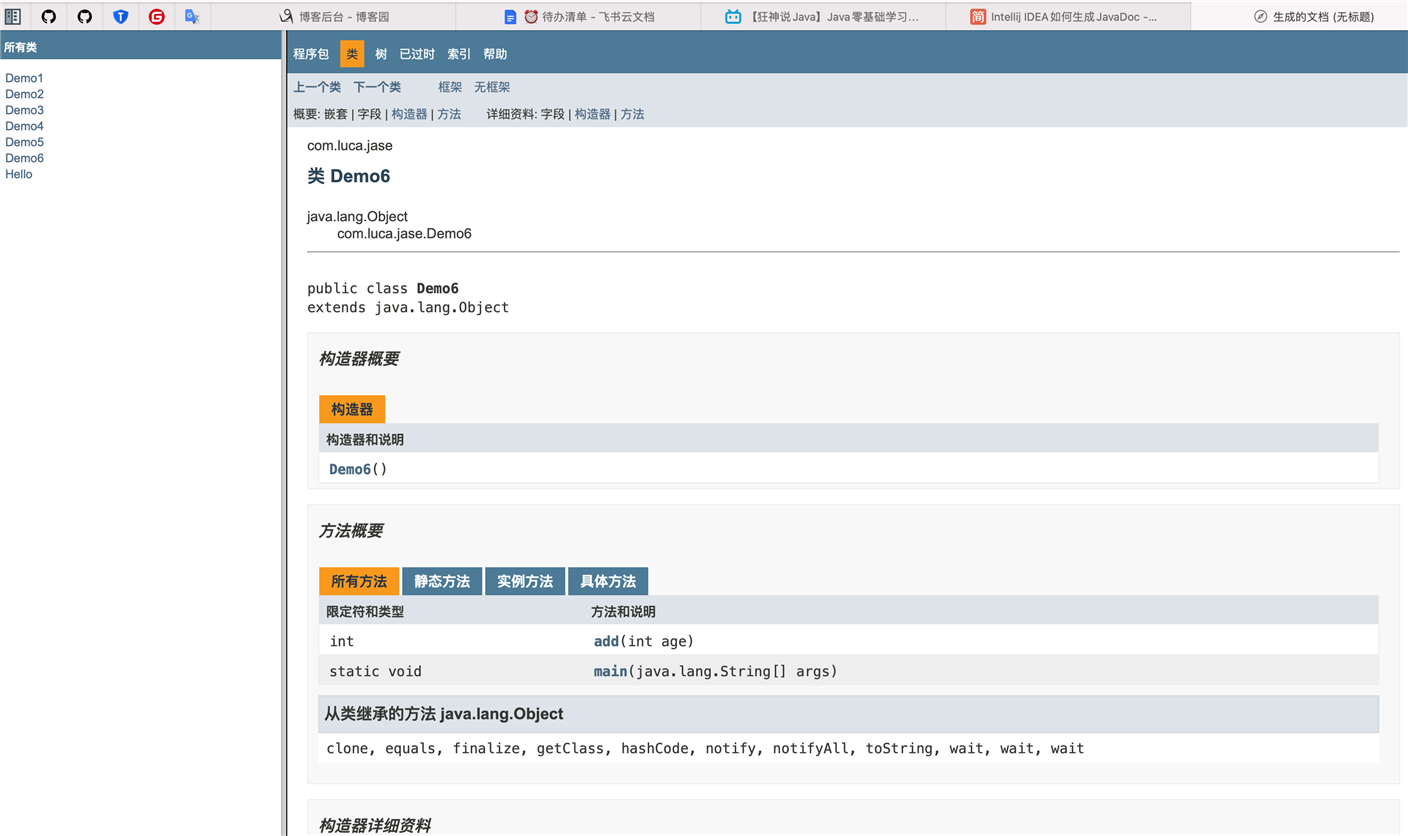Click the orange 构造器 table caption
Image resolution: width=1408 pixels, height=836 pixels.
point(352,409)
